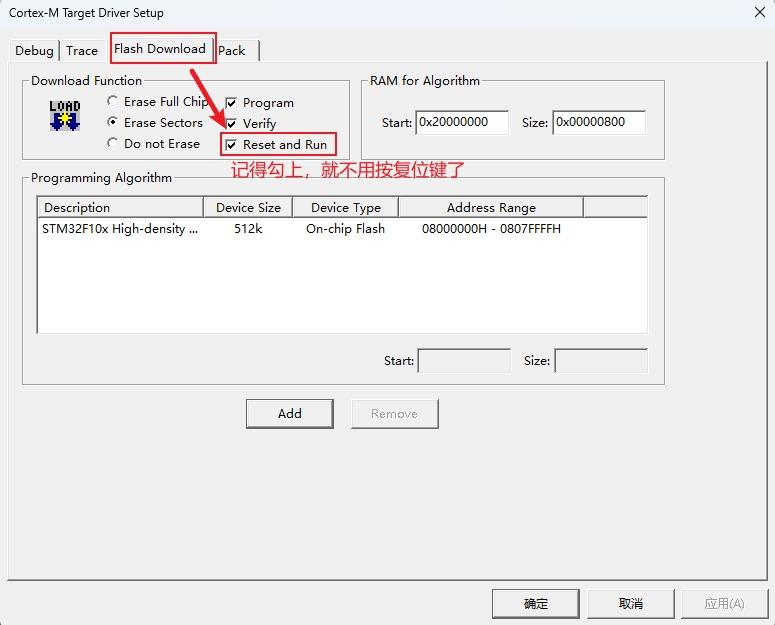Click the LOAD download icon
This screenshot has width=775, height=625.
click(x=65, y=116)
